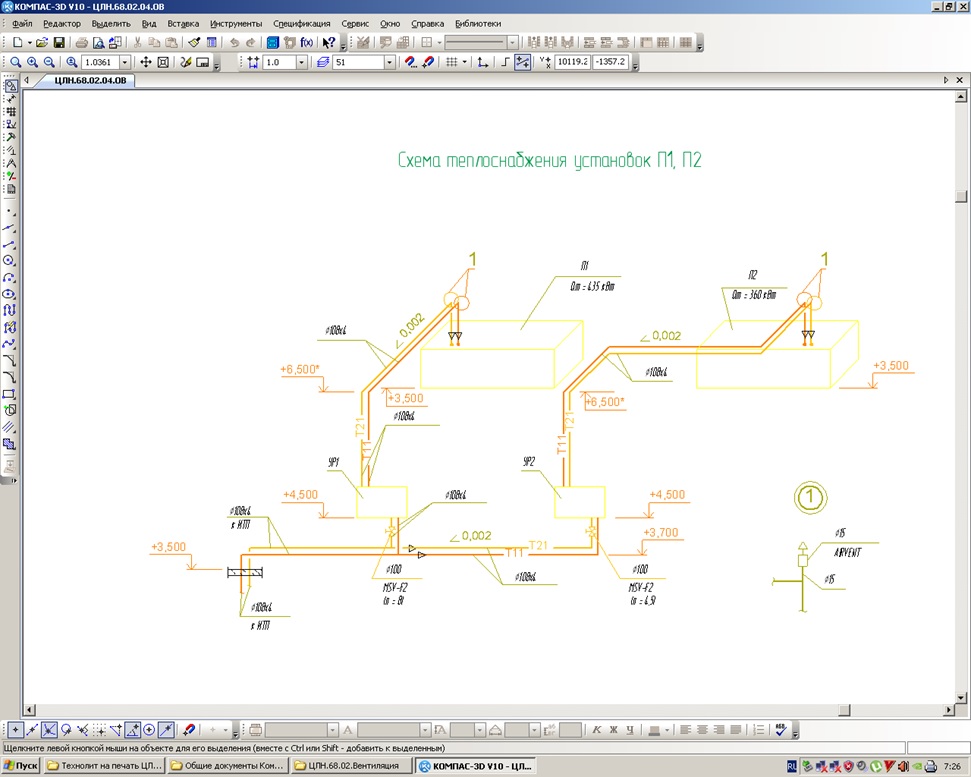Click the Пуск start button
The image size is (971, 777).
[20, 766]
